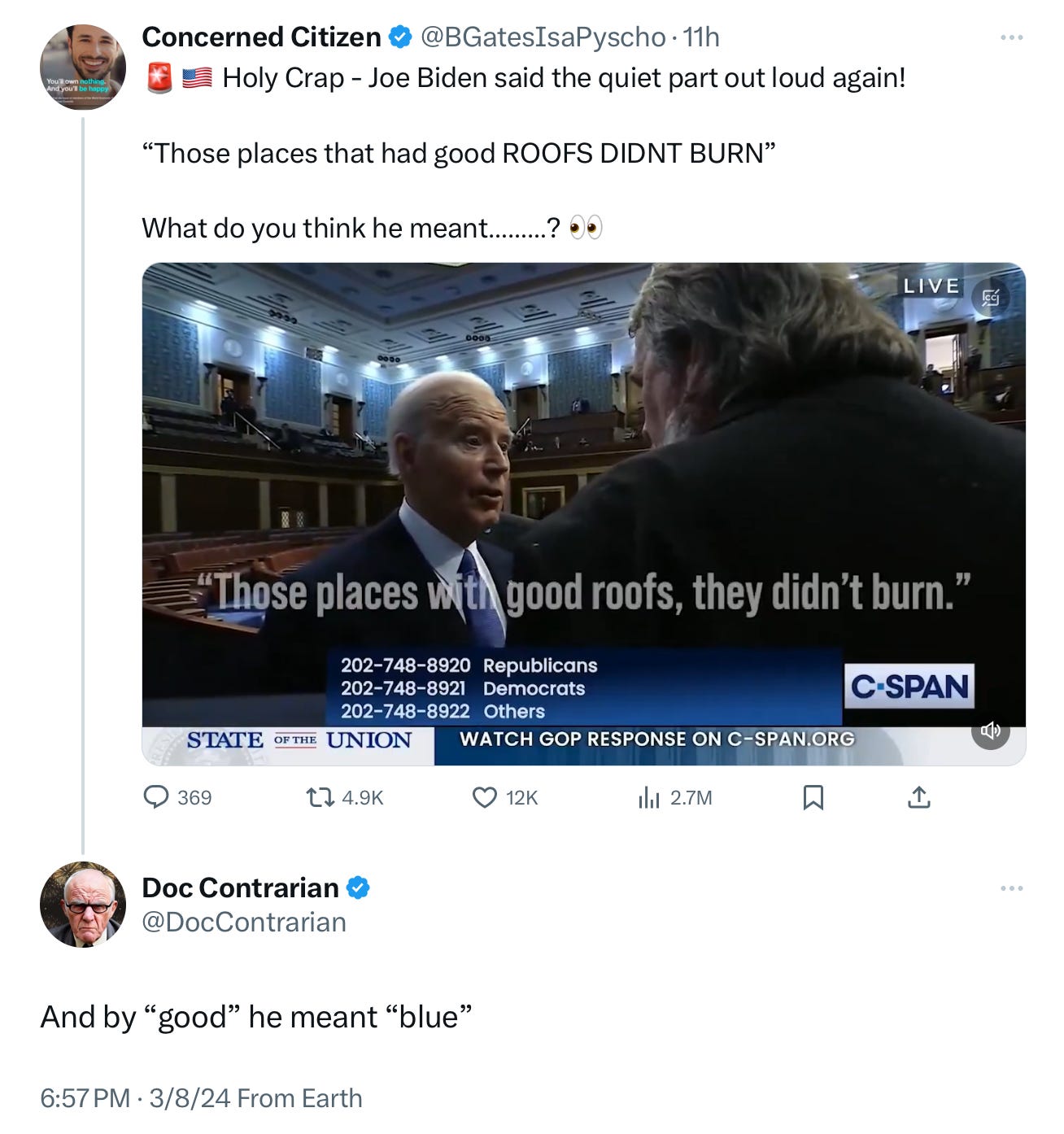
Task: Visit the @DocContrarian handle link
Action: pyautogui.click(x=244, y=922)
